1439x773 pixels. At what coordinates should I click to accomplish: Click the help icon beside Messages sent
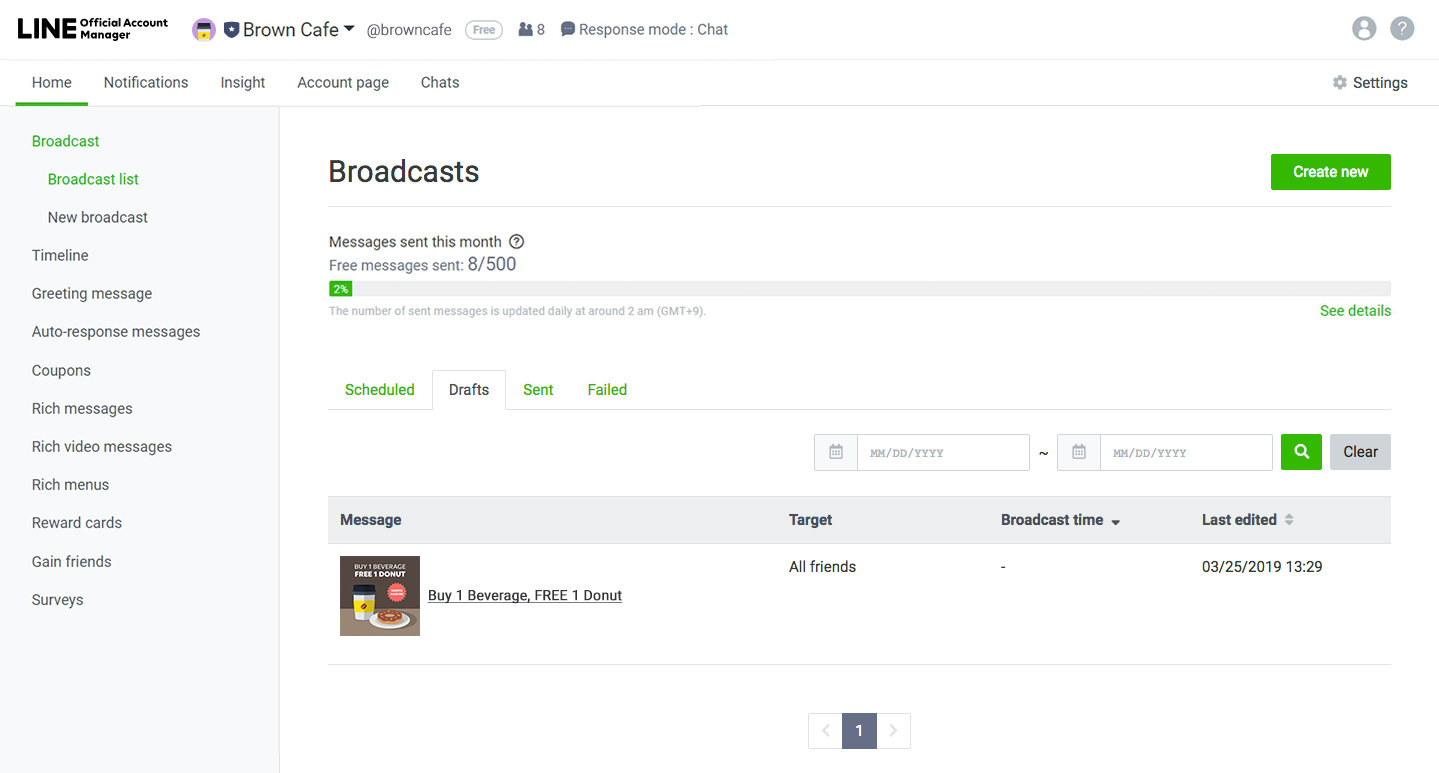[x=517, y=242]
